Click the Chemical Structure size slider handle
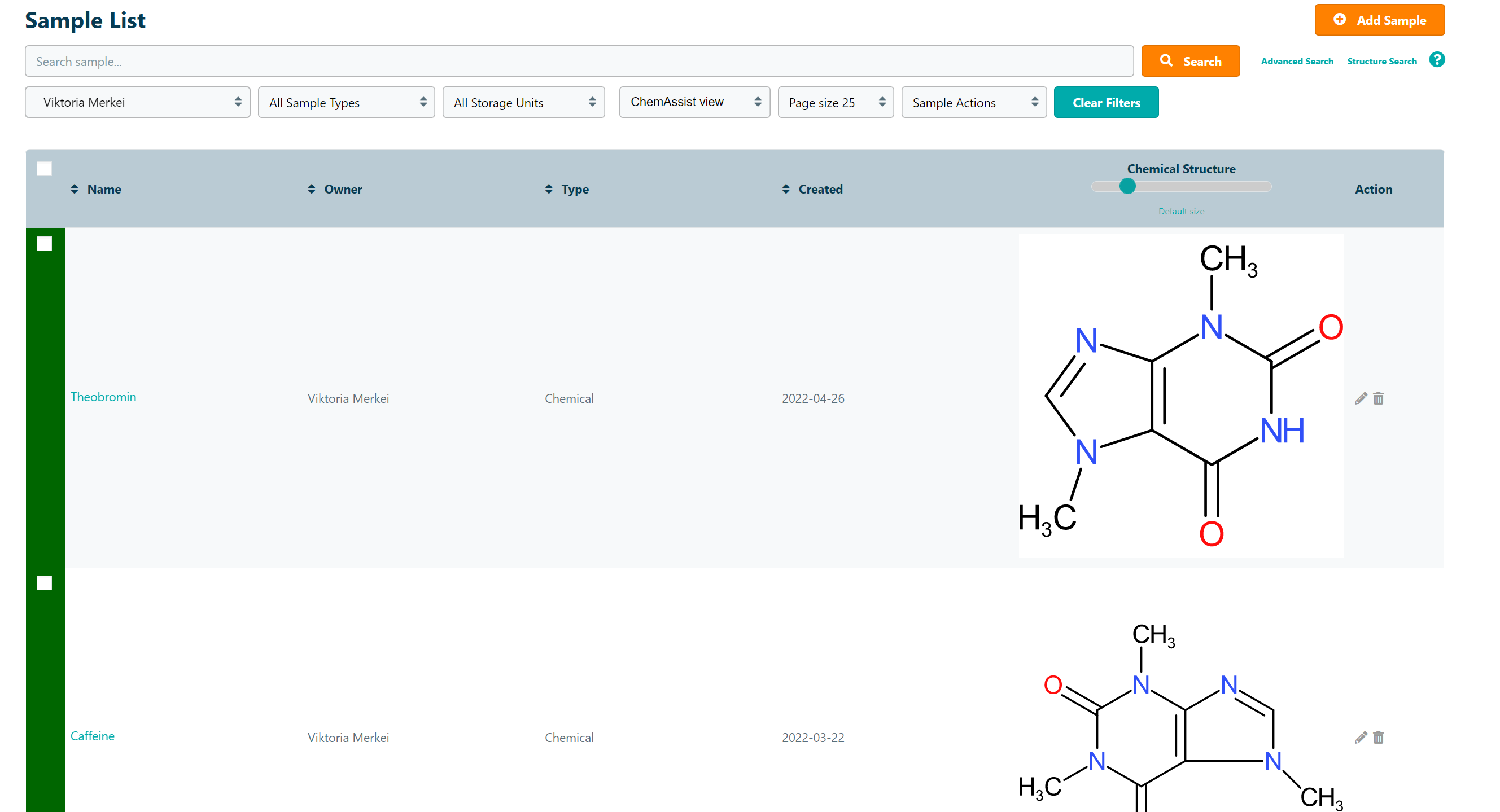Image resolution: width=1500 pixels, height=812 pixels. click(x=1127, y=186)
